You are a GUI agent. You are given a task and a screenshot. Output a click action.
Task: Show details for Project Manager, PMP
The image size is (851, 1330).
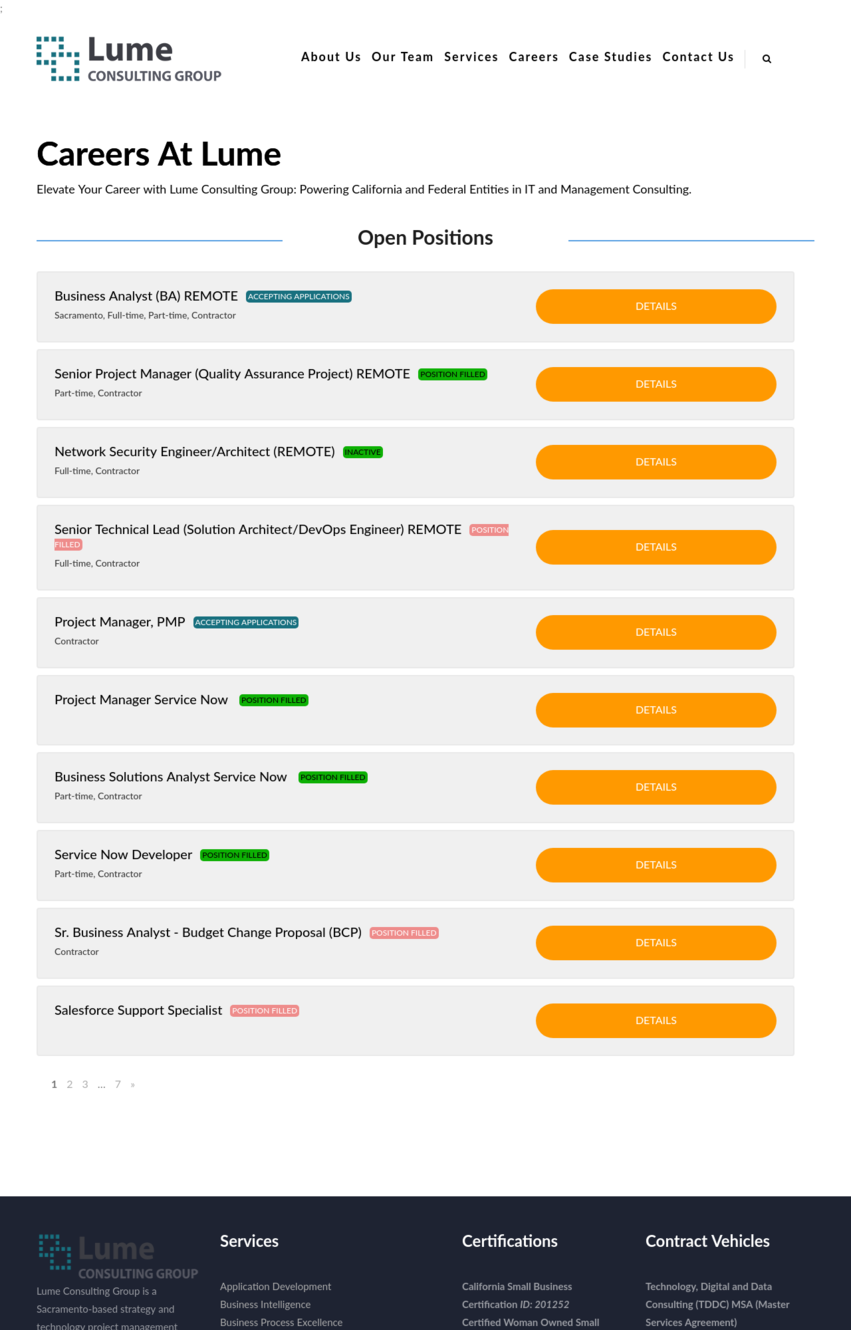click(x=655, y=632)
